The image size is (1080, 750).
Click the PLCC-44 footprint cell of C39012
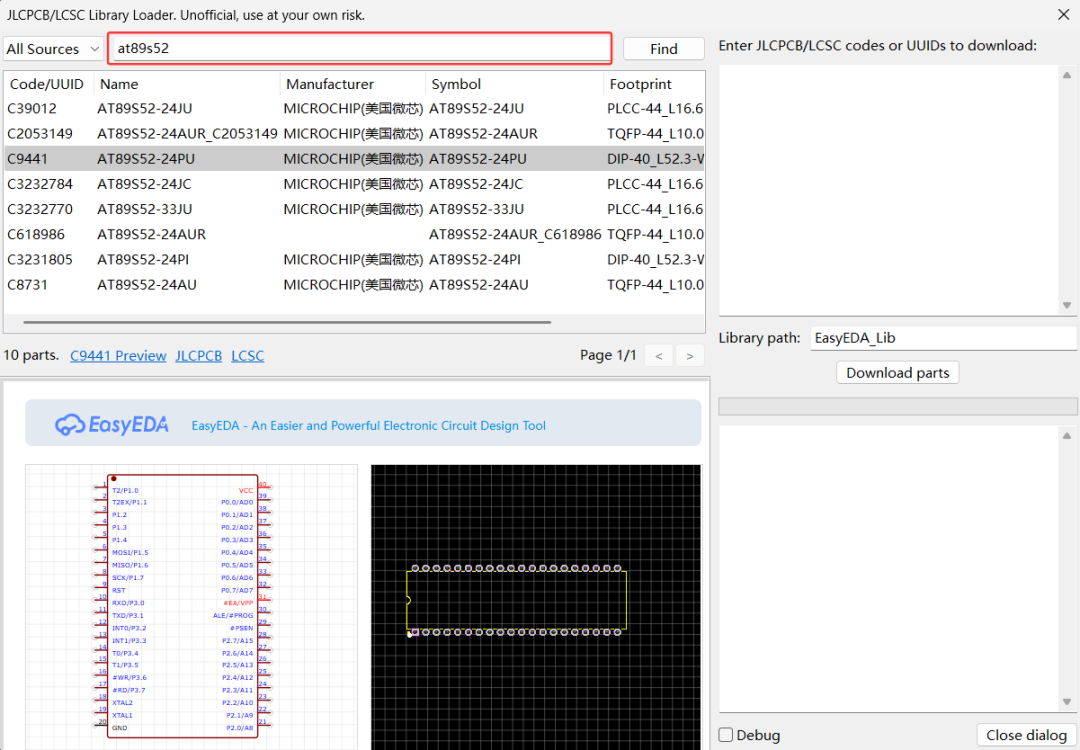pos(655,109)
